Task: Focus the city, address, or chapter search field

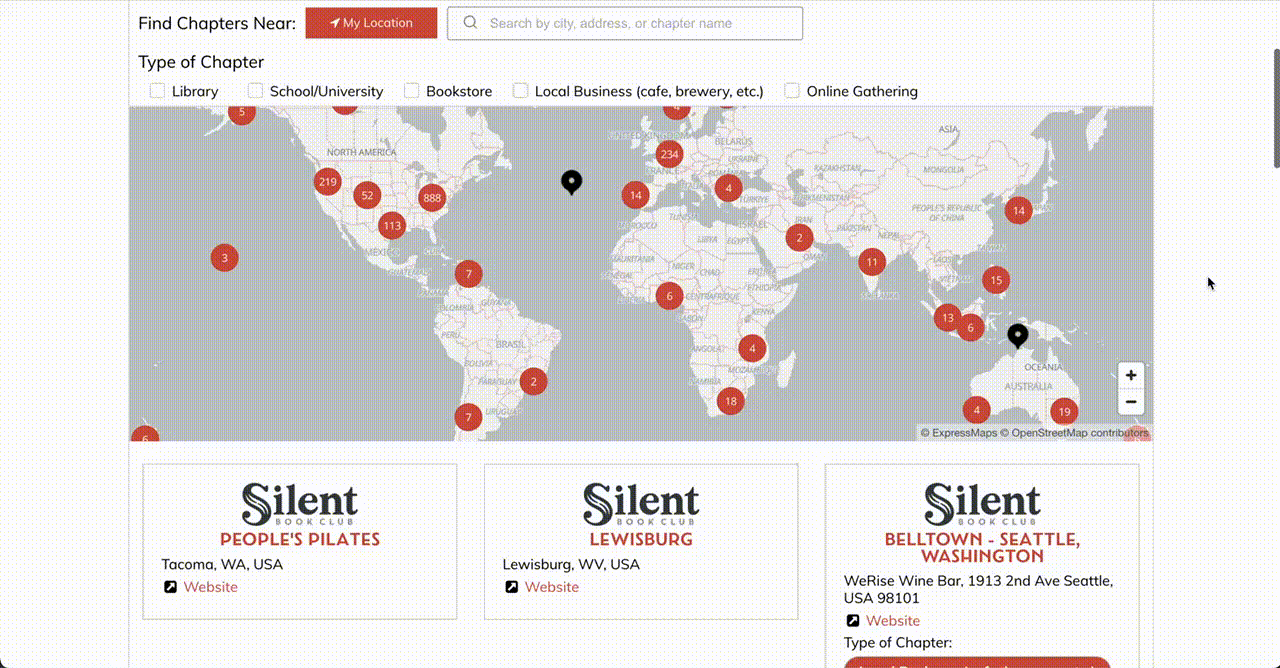Action: (625, 23)
